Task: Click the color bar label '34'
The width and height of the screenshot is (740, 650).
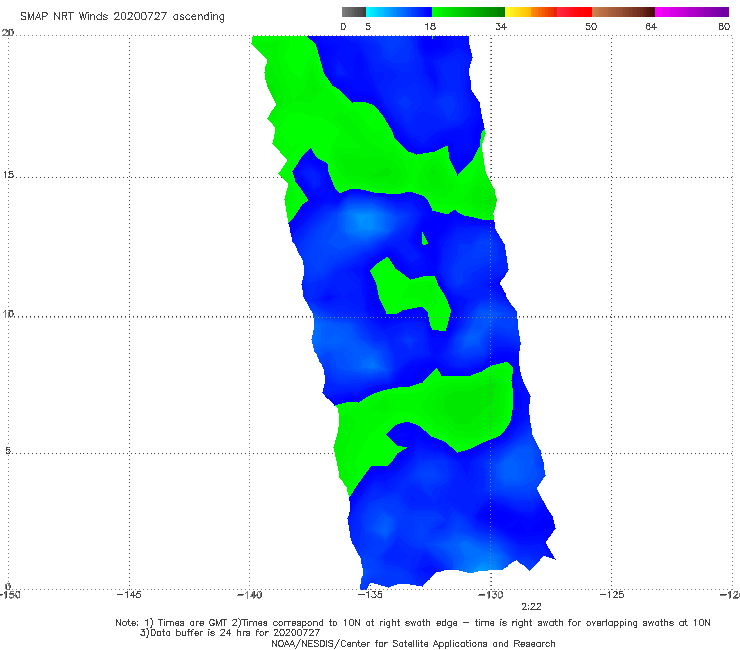Action: coord(501,27)
